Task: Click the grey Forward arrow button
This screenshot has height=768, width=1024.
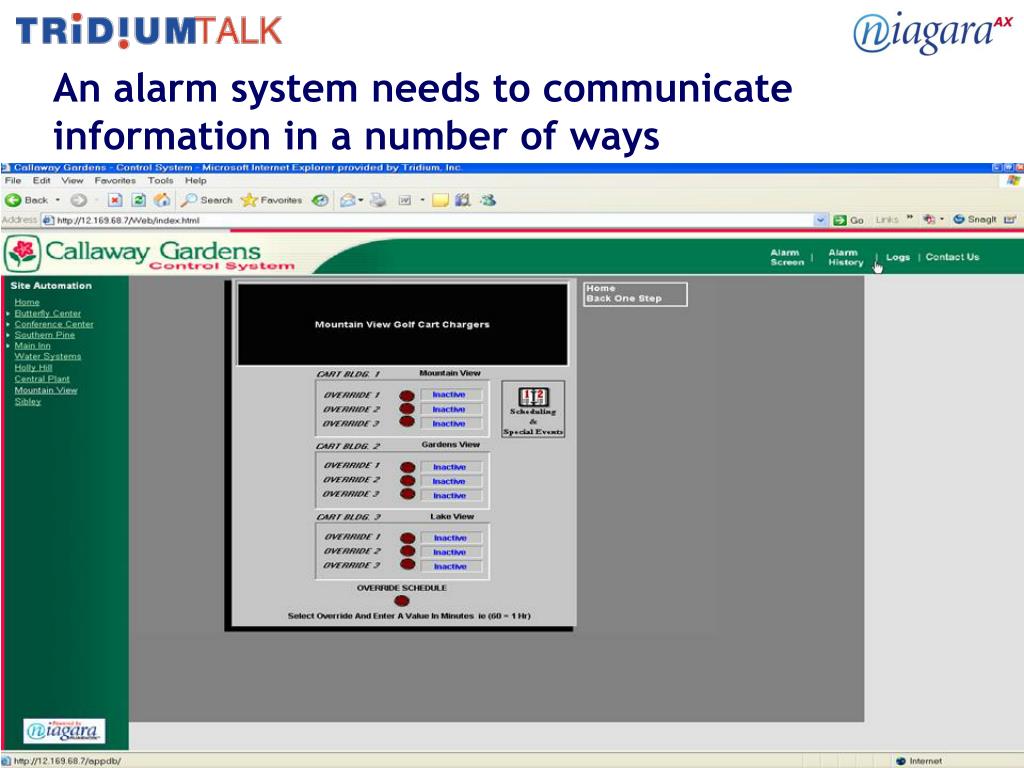Action: 78,200
